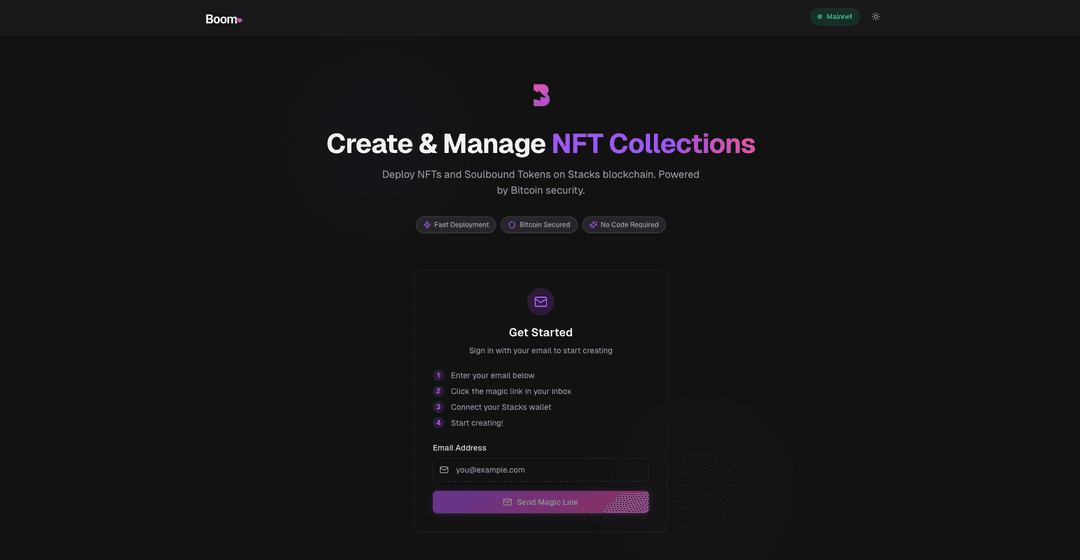Click 'NFT Collections' gradient heading text
The width and height of the screenshot is (1080, 560).
pyautogui.click(x=653, y=144)
